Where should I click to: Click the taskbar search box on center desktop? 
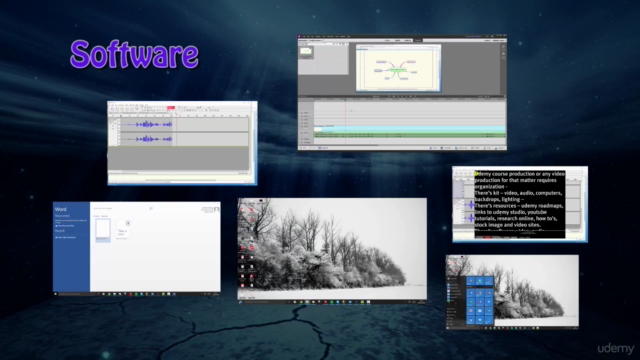click(x=263, y=302)
